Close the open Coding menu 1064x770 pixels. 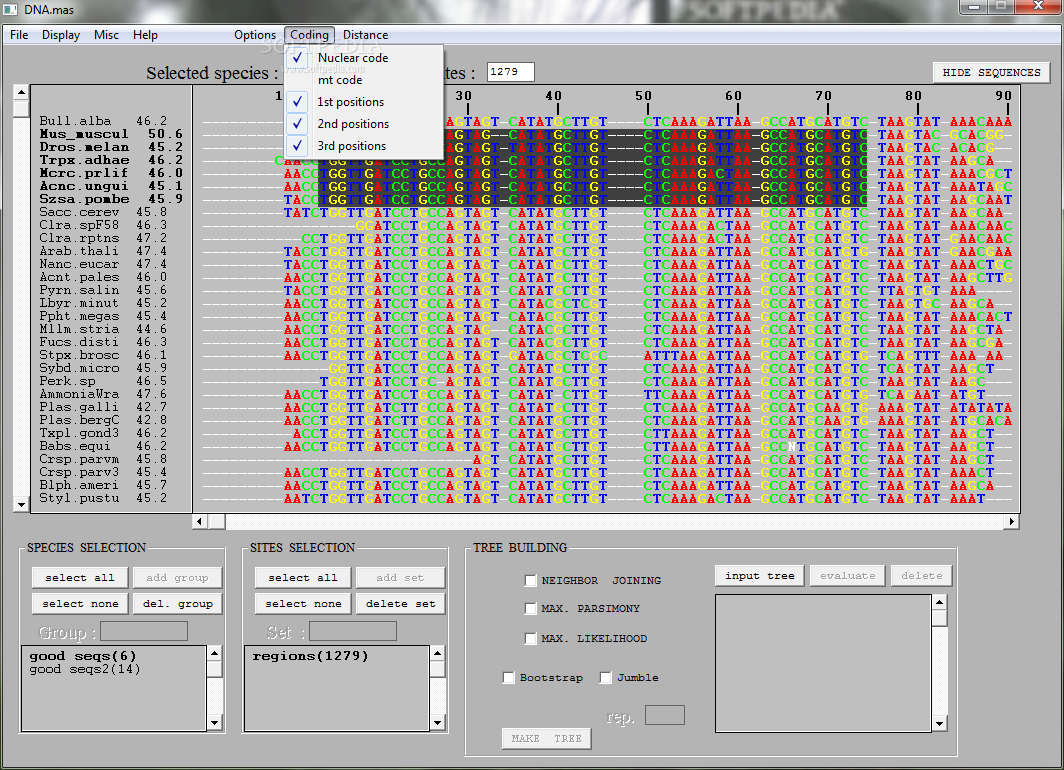coord(309,35)
